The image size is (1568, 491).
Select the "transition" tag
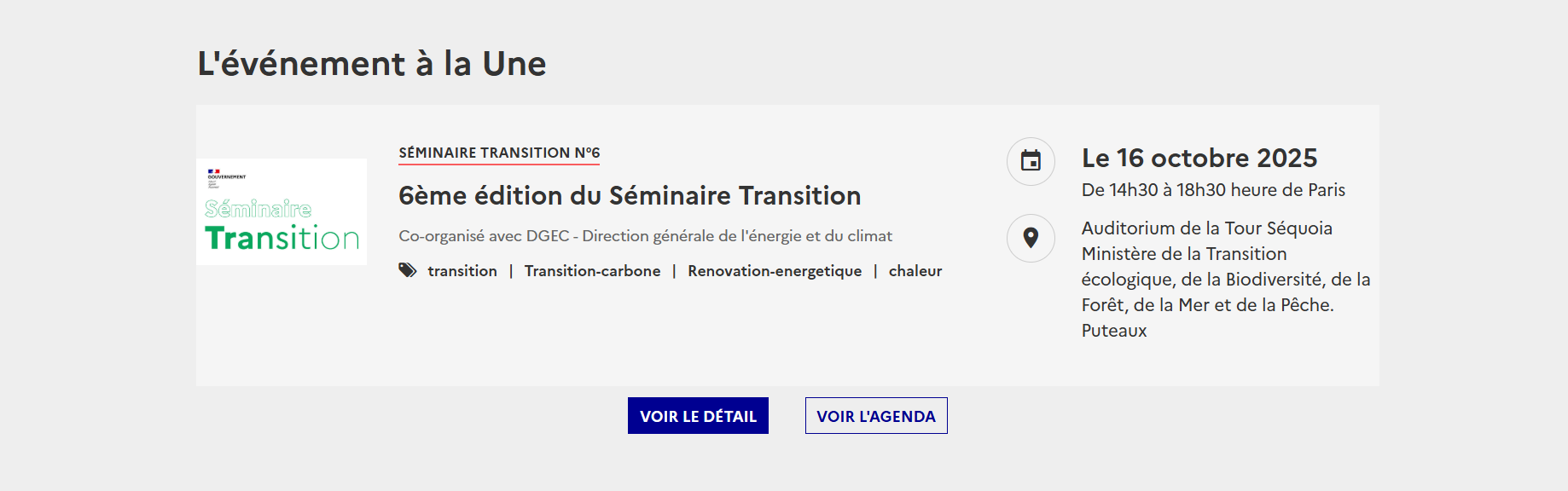(462, 271)
